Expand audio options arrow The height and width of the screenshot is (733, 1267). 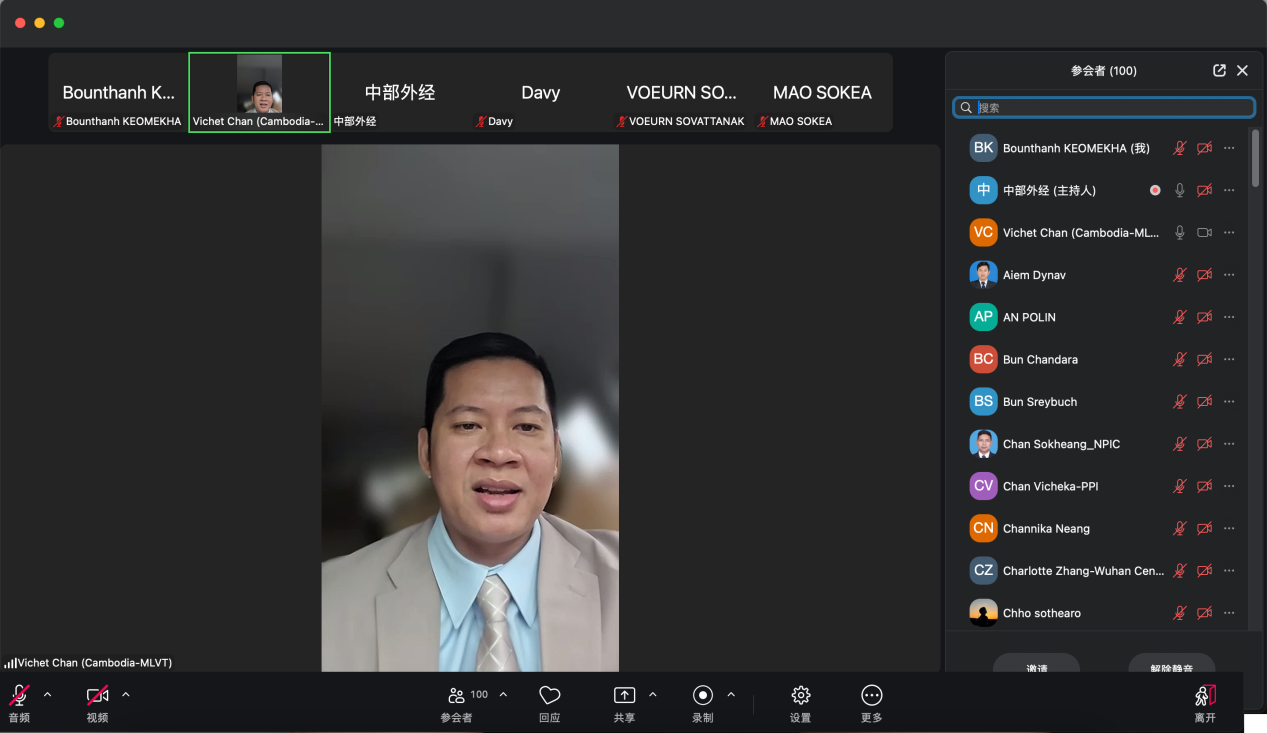pos(47,694)
